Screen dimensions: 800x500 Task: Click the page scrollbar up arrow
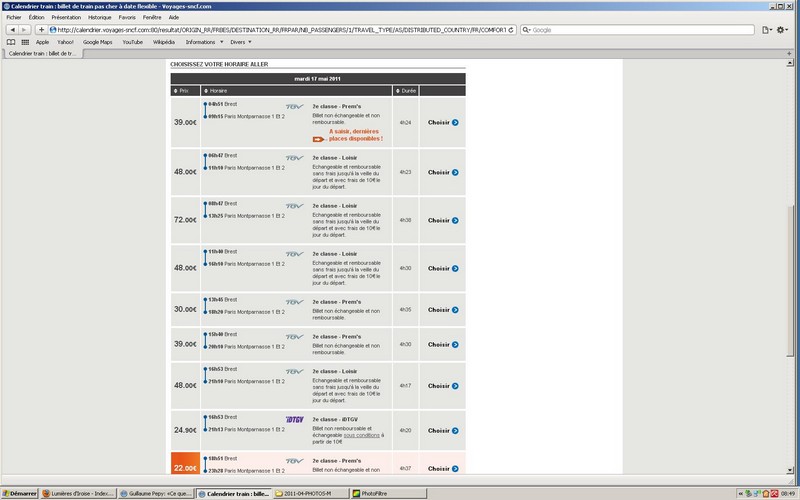click(790, 63)
